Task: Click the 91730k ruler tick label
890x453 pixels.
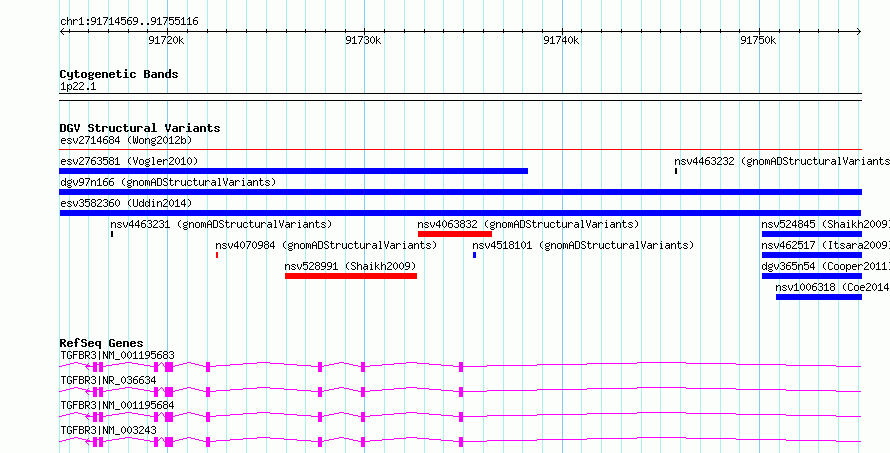Action: tap(364, 40)
